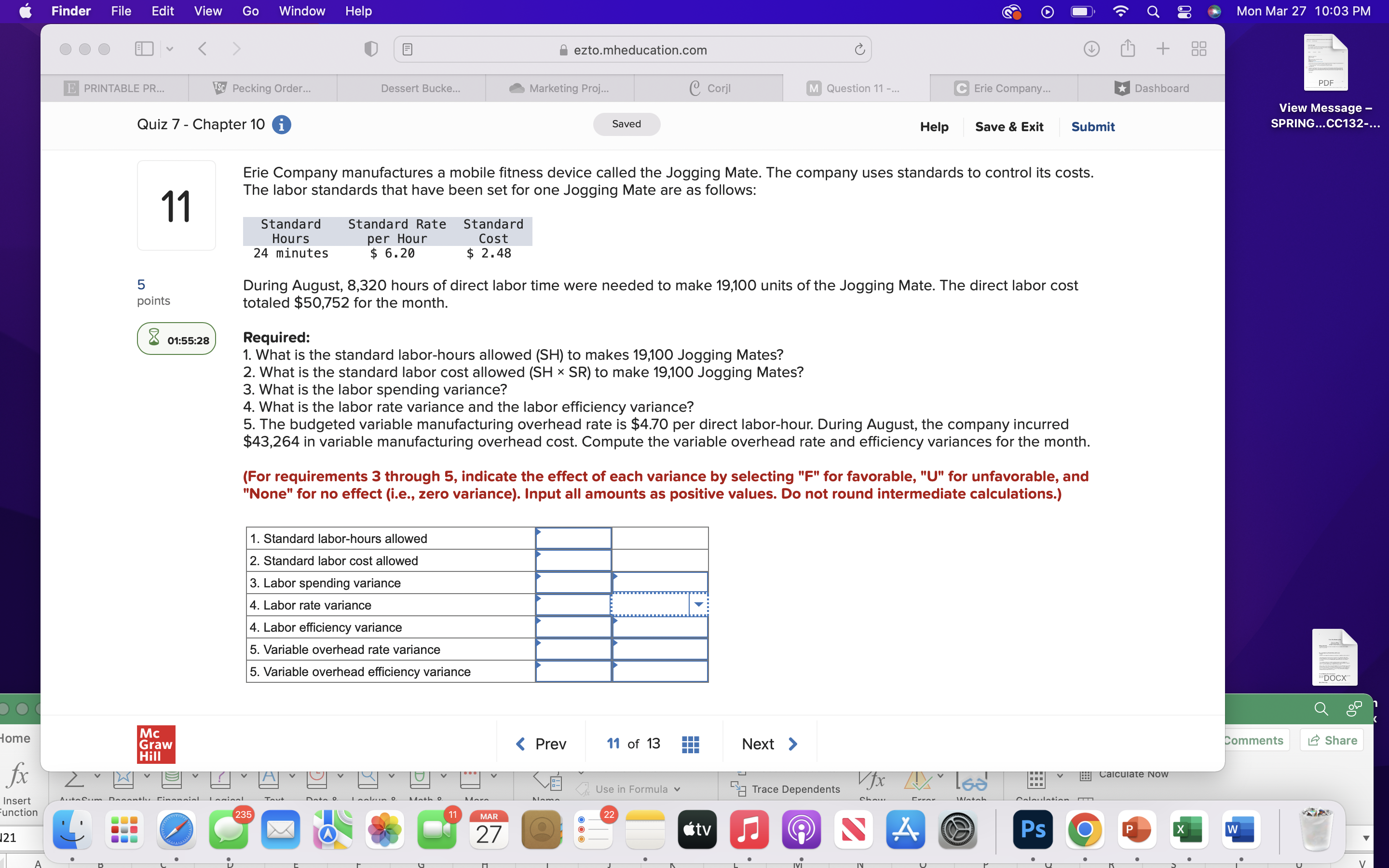Screen dimensions: 1389x868
Task: Toggle the Safari sidebar
Action: tap(144, 48)
